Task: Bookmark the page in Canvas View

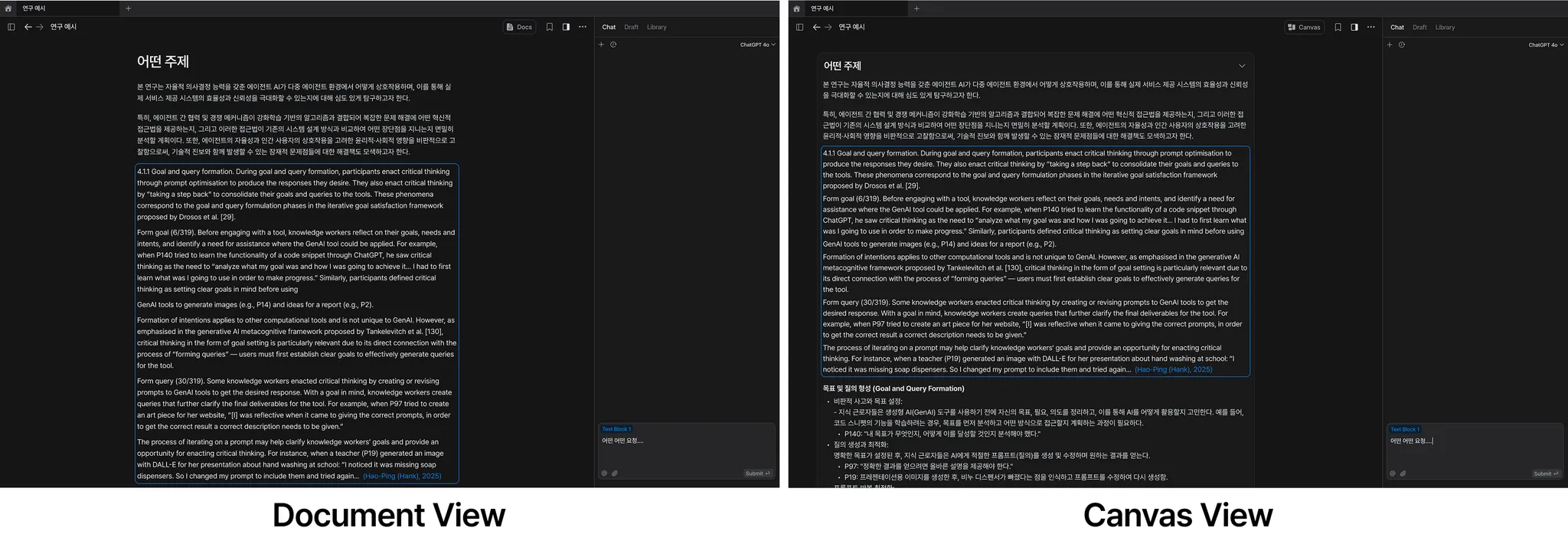Action: pos(1338,27)
